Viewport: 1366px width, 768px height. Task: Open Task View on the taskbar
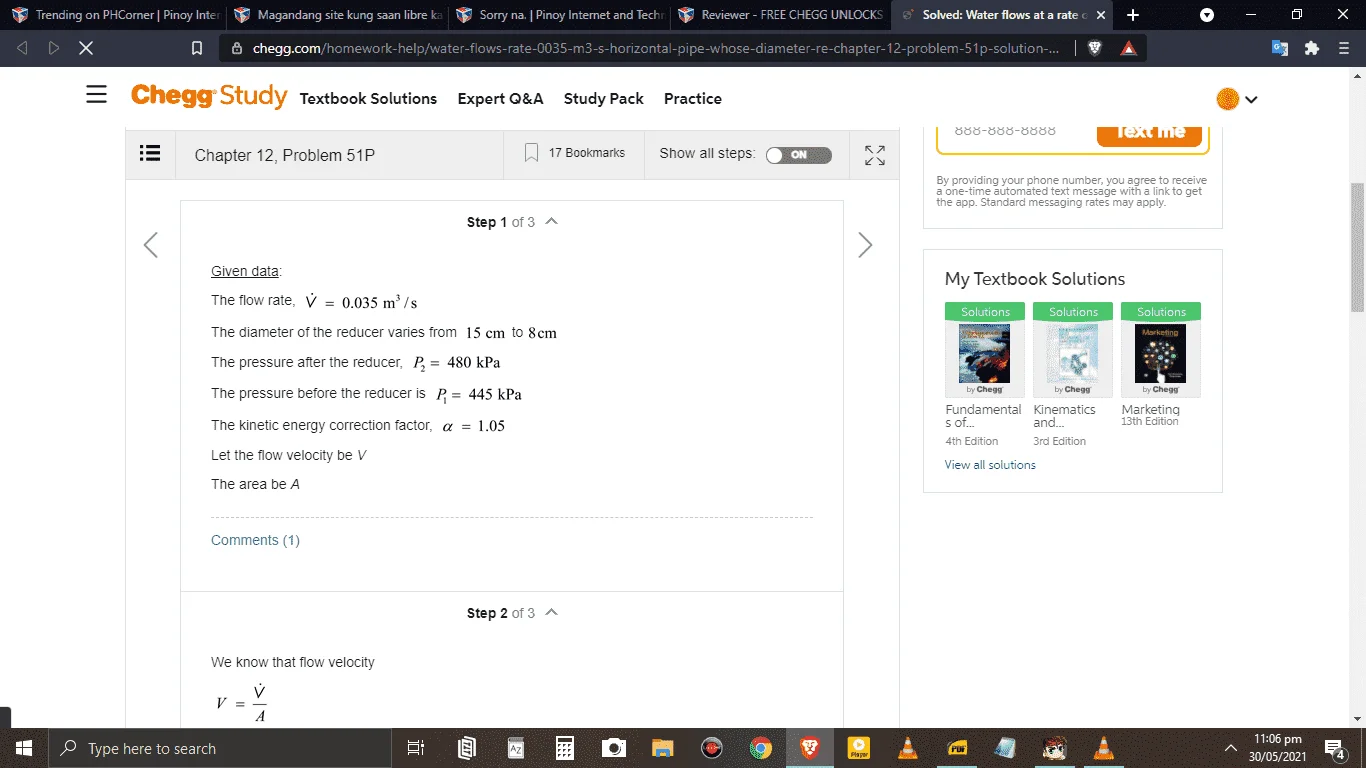(416, 748)
